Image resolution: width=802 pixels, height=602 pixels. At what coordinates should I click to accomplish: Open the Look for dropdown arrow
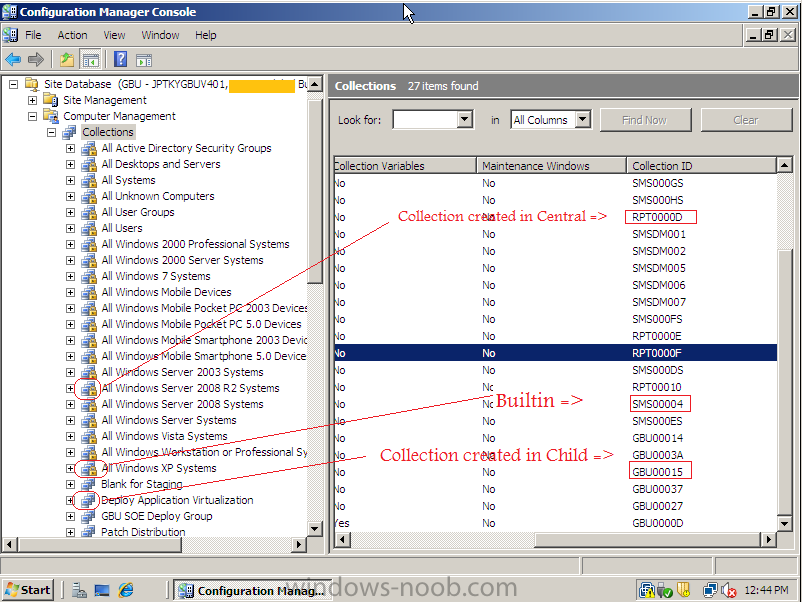tap(464, 120)
